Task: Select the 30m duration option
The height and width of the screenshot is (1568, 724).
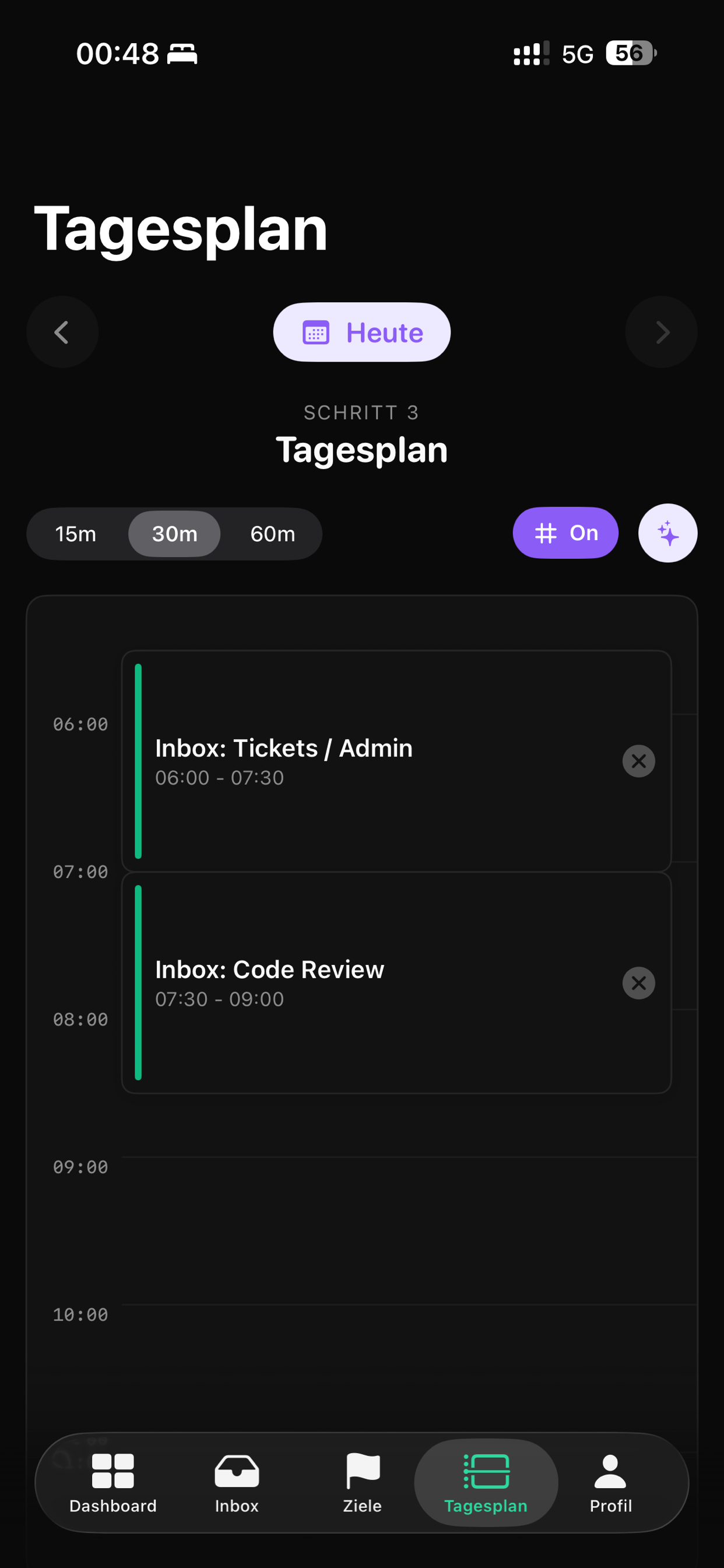Action: pyautogui.click(x=174, y=534)
